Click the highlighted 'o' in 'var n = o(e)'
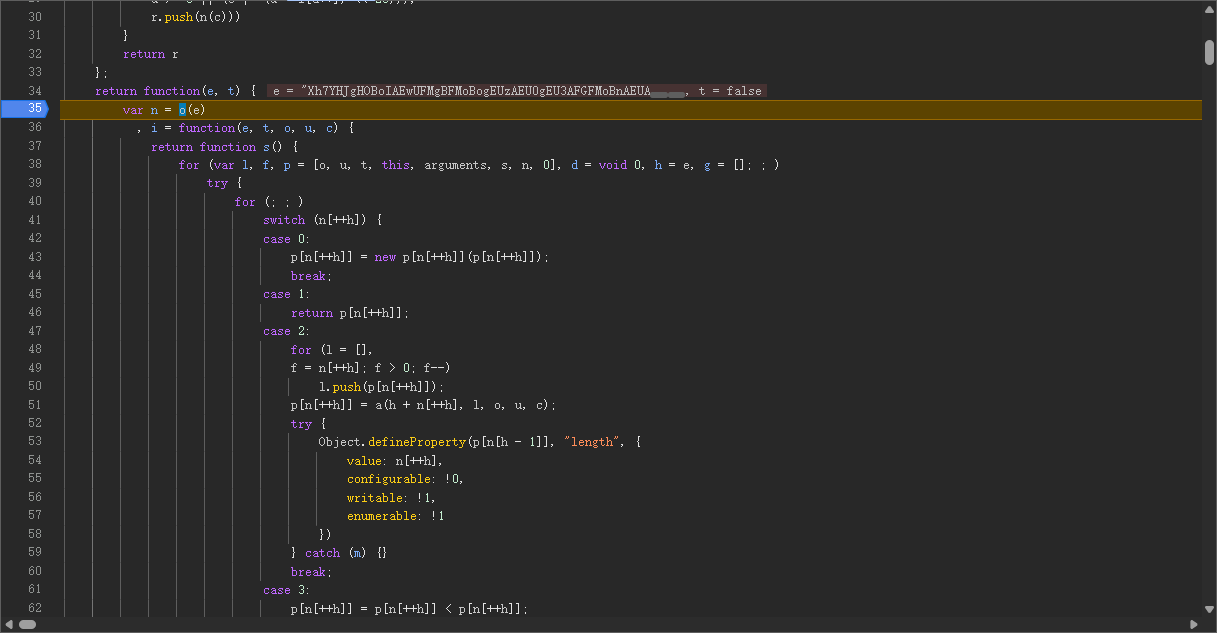The height and width of the screenshot is (633, 1217). [x=182, y=109]
